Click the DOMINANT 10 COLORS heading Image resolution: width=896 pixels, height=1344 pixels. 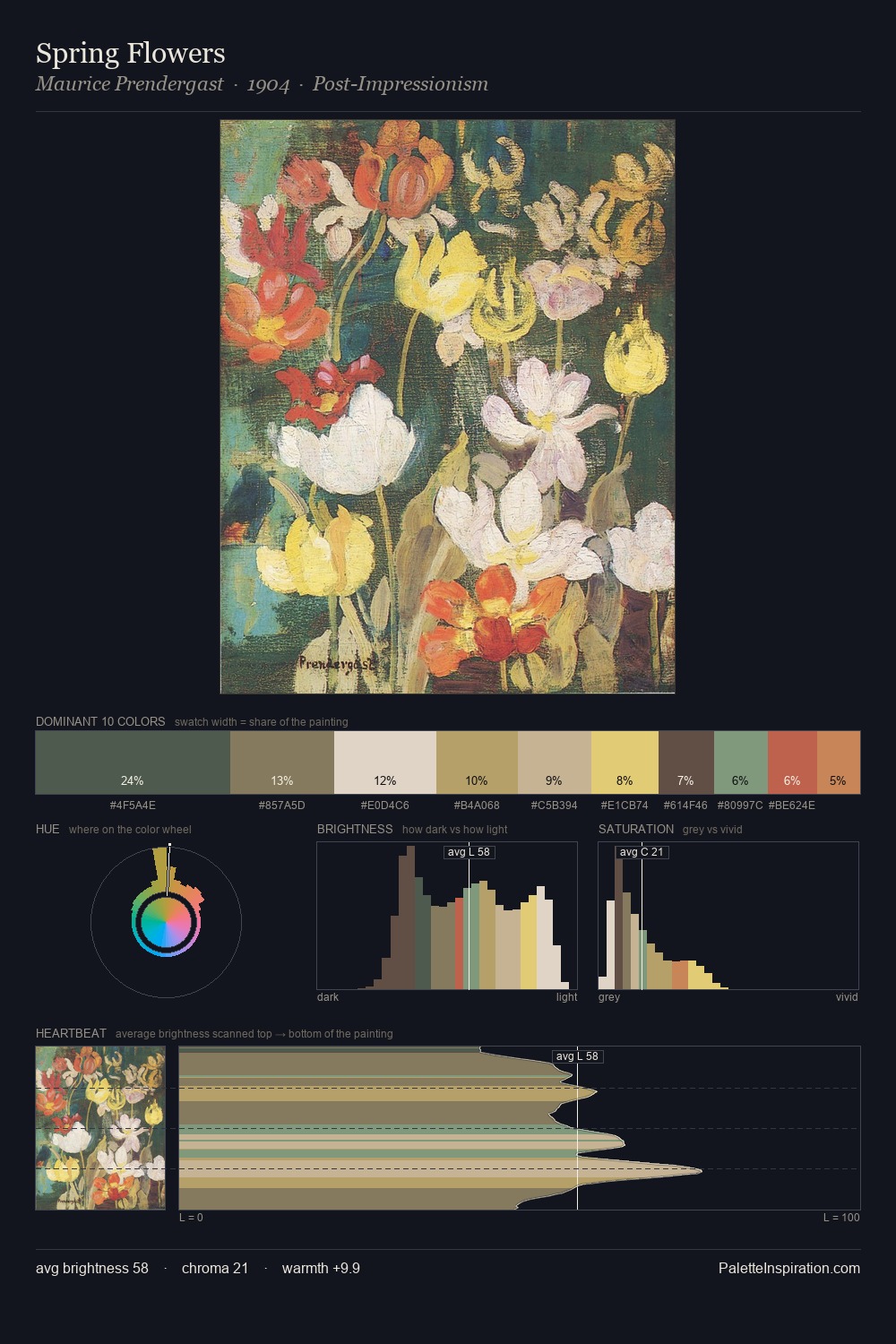[x=100, y=721]
